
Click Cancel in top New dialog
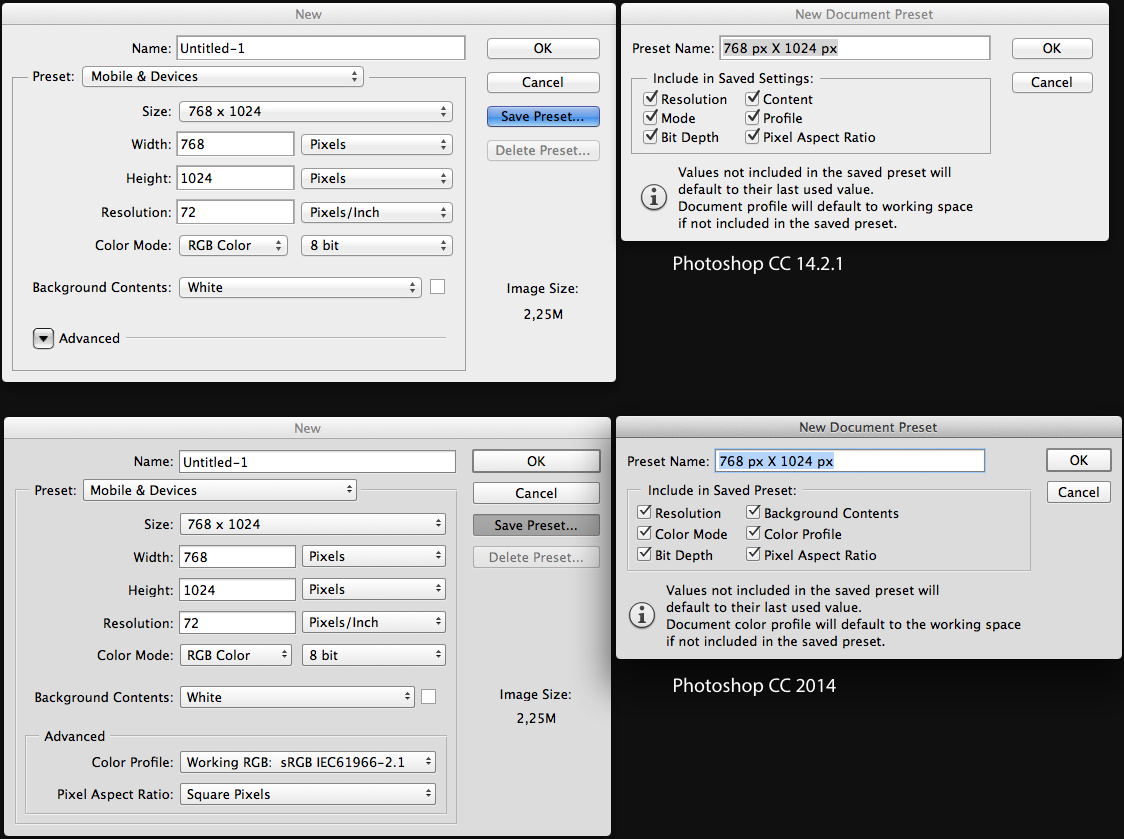[x=543, y=82]
